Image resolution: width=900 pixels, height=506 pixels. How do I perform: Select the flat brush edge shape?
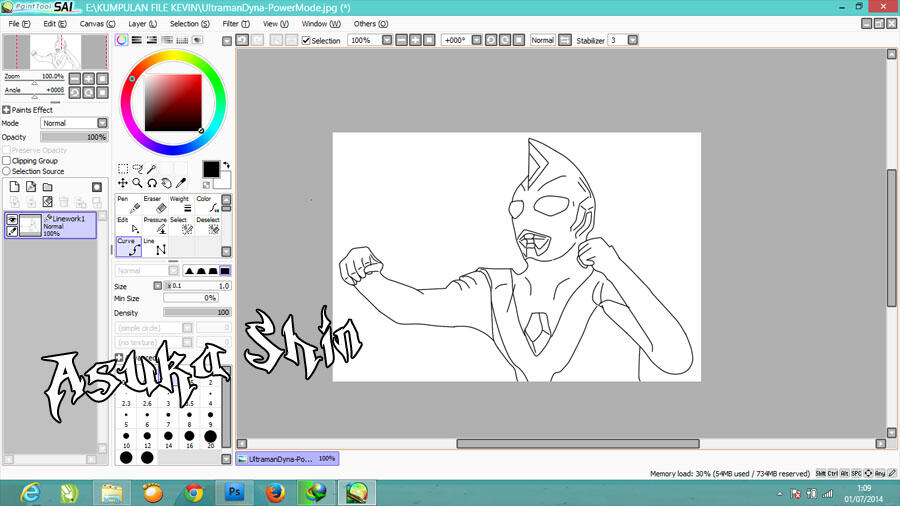225,270
